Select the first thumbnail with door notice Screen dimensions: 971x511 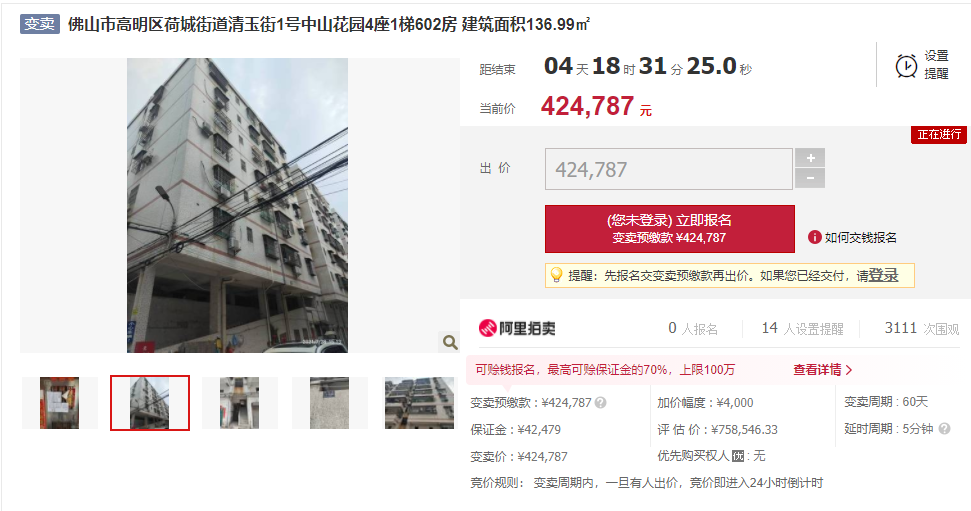pos(59,403)
